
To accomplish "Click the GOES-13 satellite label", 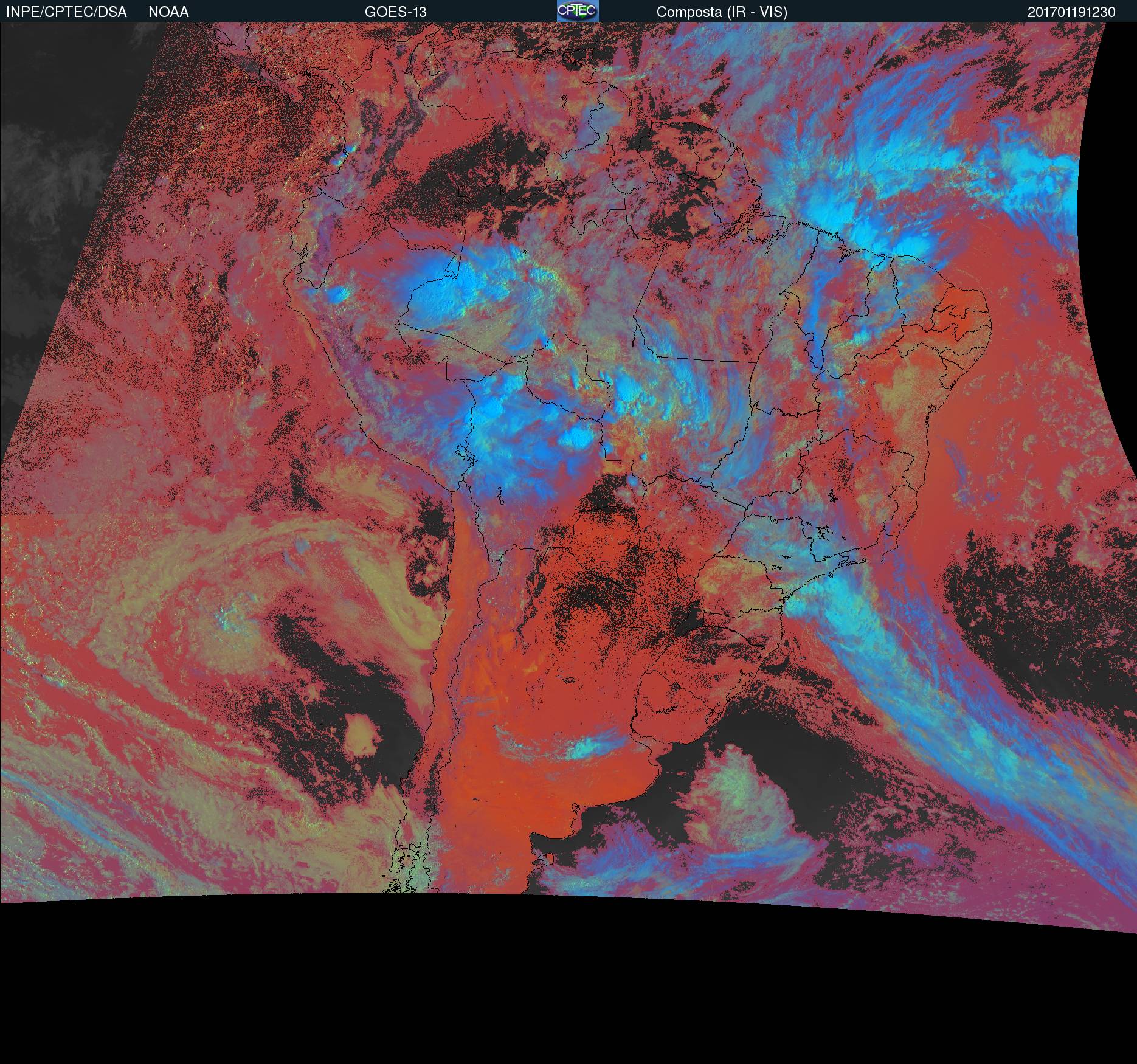I will point(395,12).
